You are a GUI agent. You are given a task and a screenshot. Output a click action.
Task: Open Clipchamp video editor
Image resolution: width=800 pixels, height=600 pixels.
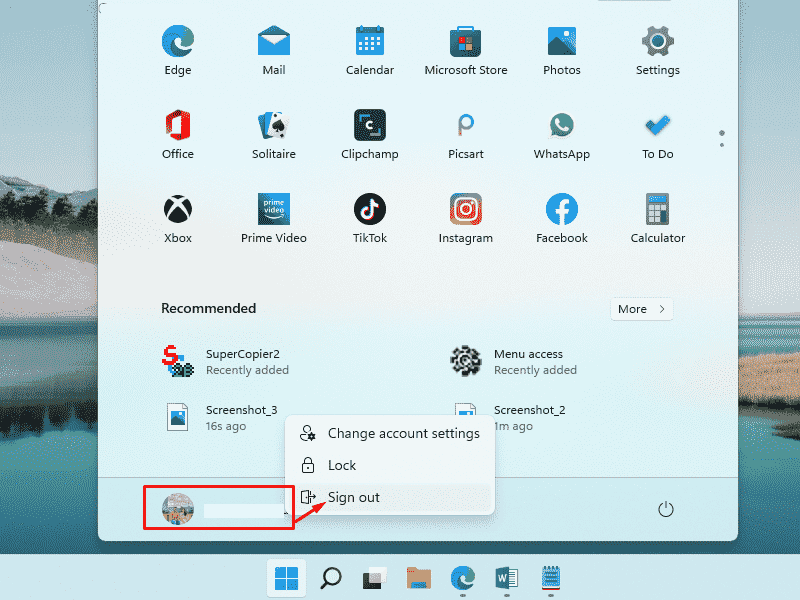click(x=369, y=129)
